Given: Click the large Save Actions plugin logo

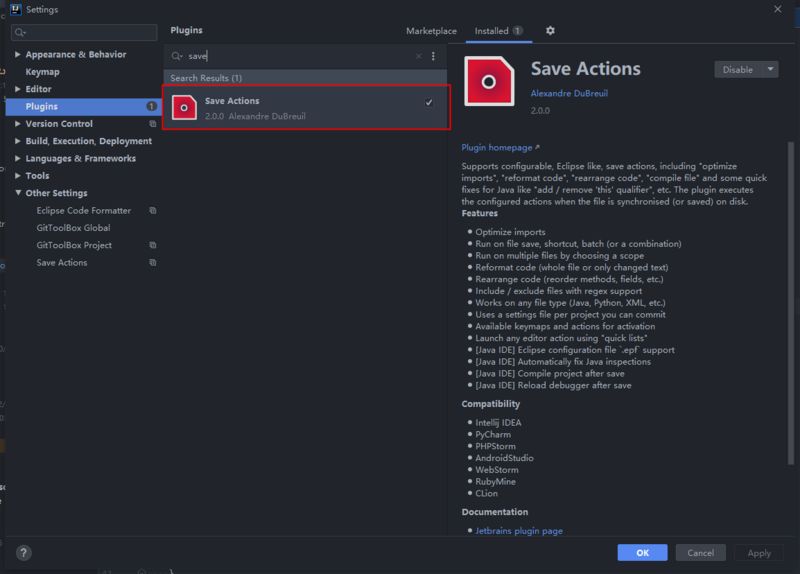Looking at the screenshot, I should [x=489, y=81].
